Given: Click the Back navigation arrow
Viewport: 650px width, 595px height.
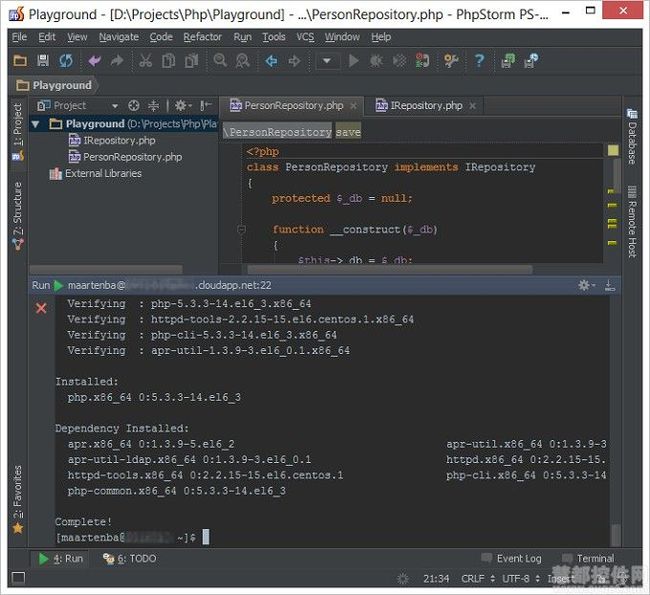Looking at the screenshot, I should click(x=271, y=61).
